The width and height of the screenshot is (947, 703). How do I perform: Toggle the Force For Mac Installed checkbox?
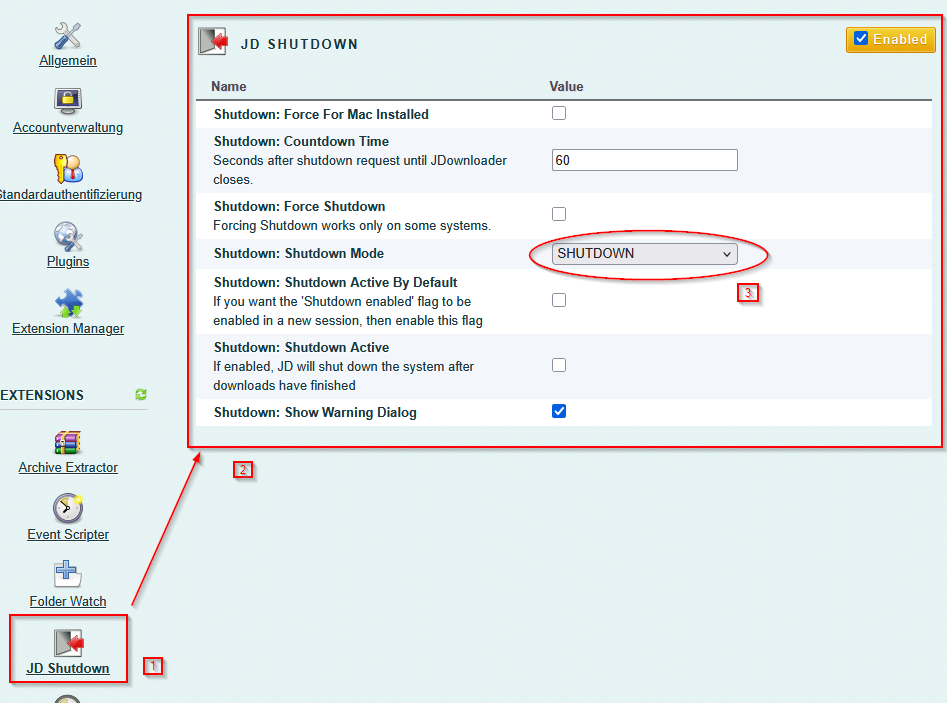point(559,113)
